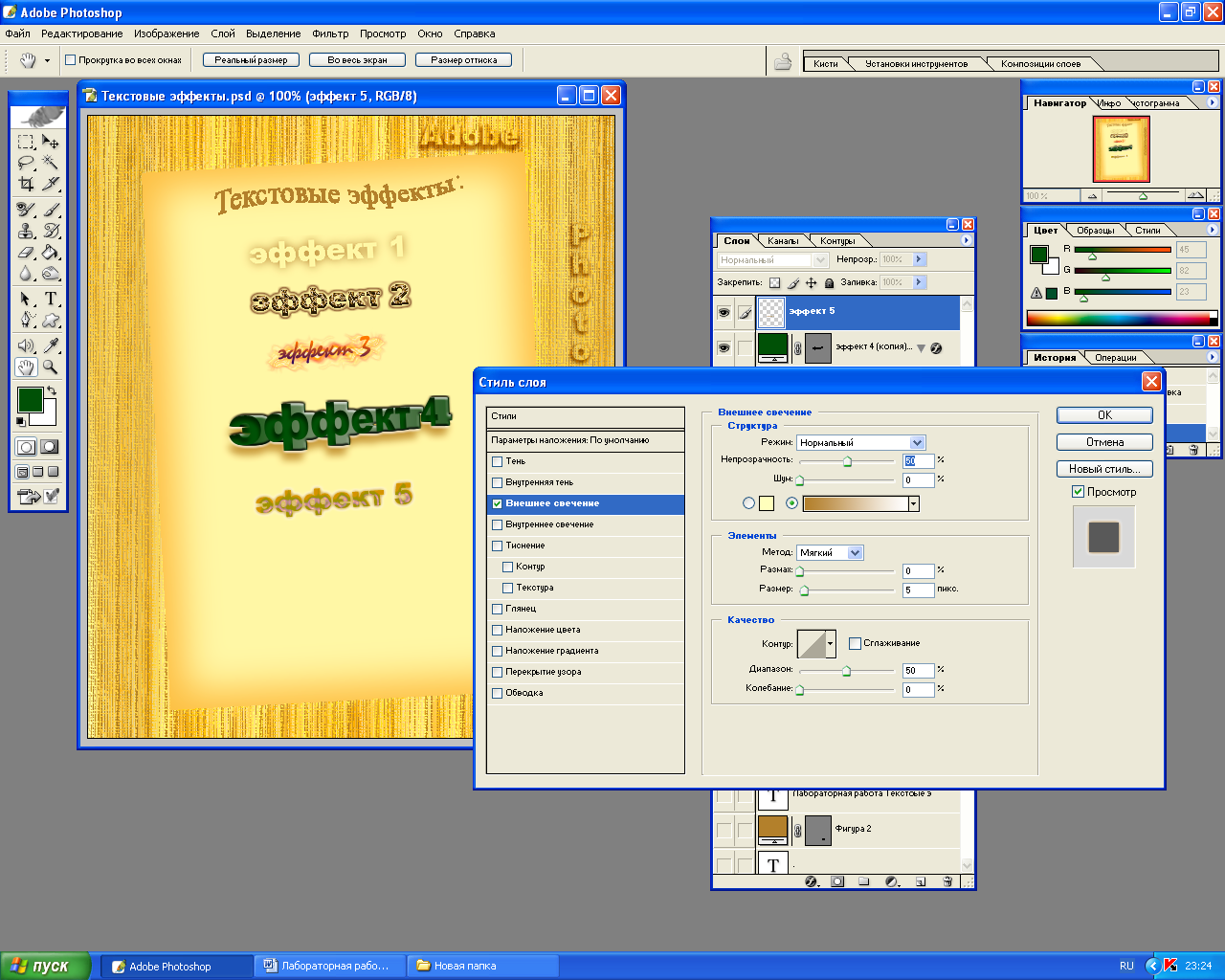Screen dimensions: 1225x980
Task: Enable the Внутренняя тень checkbox
Action: point(497,482)
